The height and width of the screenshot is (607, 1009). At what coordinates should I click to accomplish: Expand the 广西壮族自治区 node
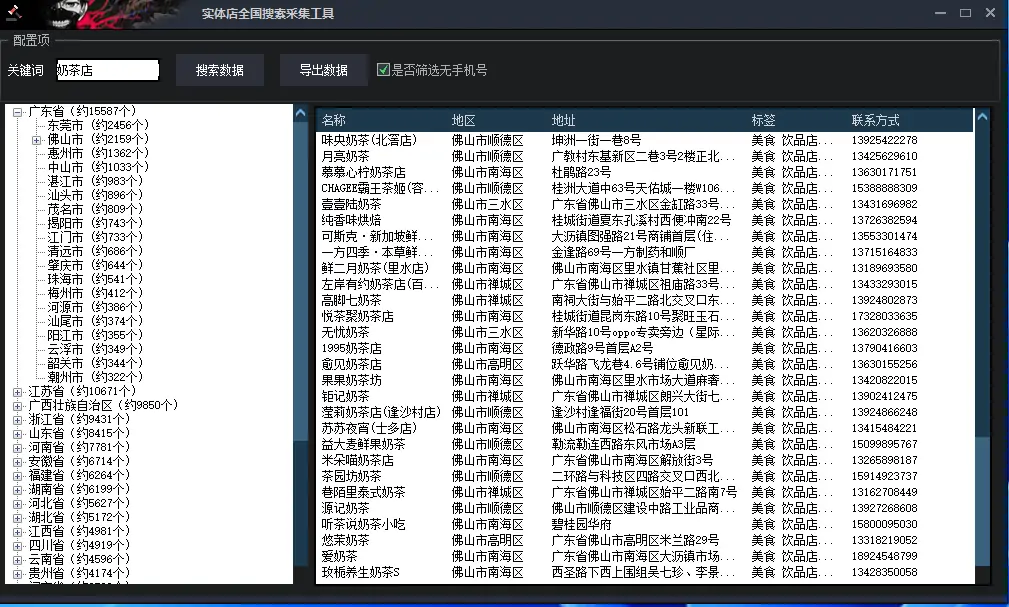pyautogui.click(x=17, y=406)
